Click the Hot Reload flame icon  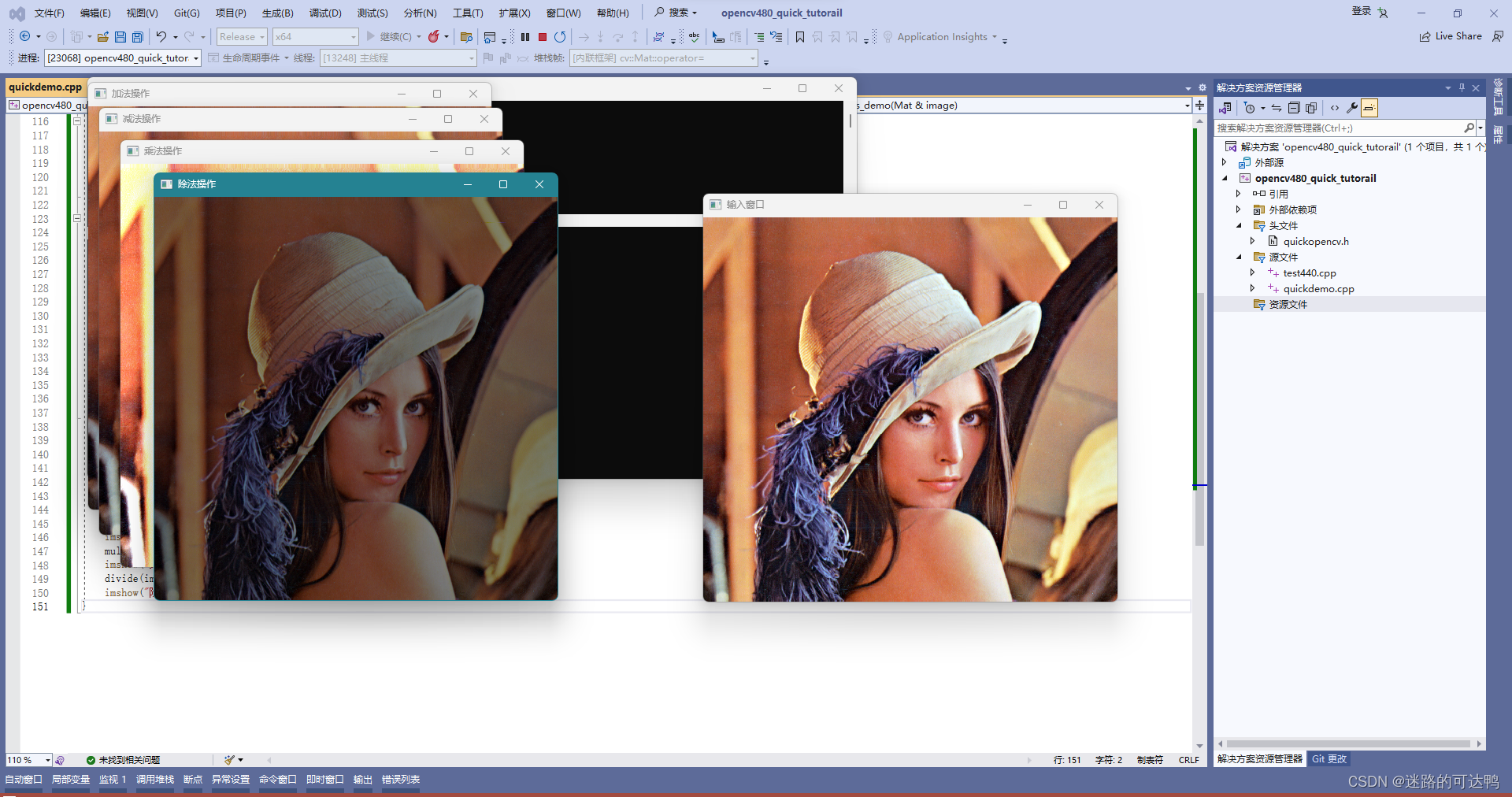click(x=433, y=36)
